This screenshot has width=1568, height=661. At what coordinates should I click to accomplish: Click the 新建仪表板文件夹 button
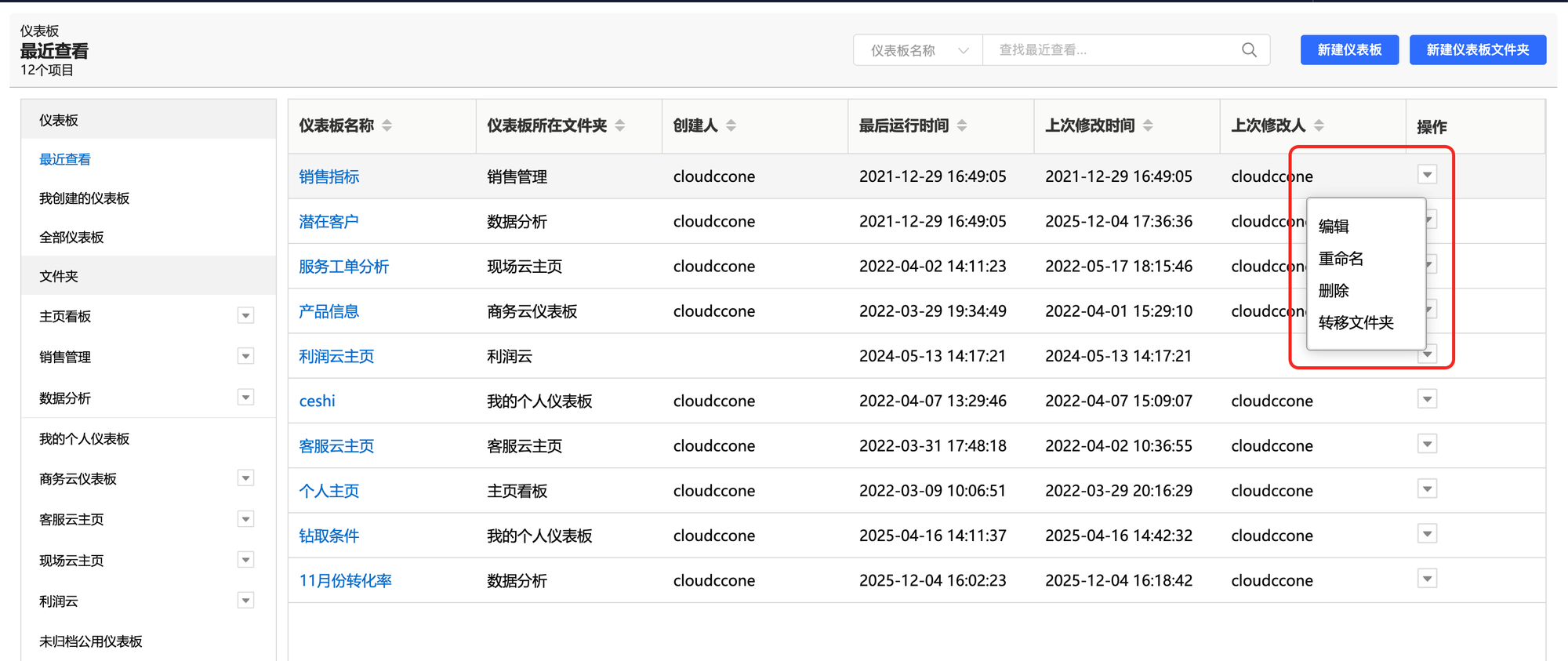[1477, 50]
